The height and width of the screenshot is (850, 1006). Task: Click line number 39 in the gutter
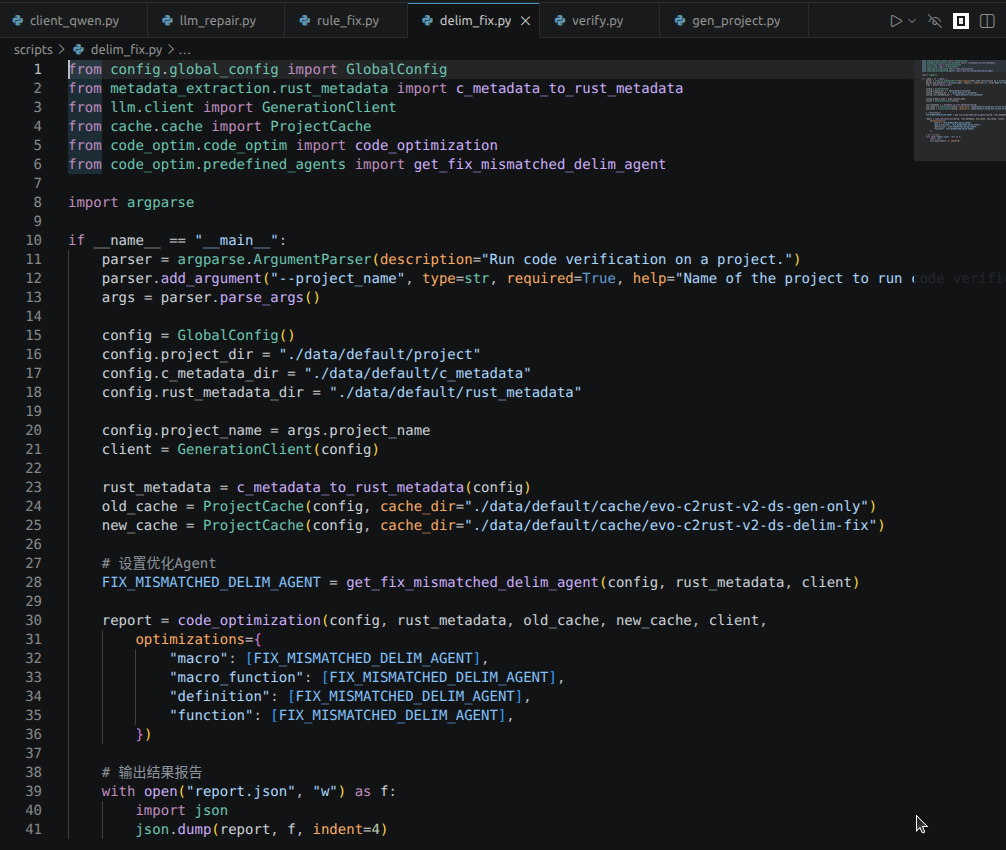click(x=33, y=792)
